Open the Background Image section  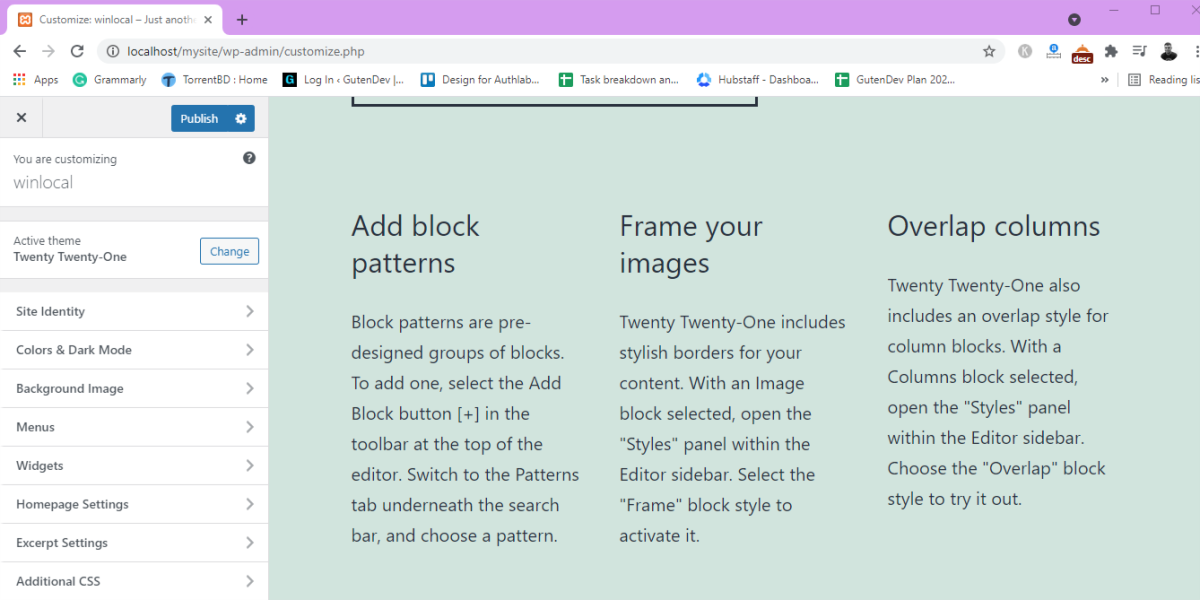pyautogui.click(x=134, y=388)
